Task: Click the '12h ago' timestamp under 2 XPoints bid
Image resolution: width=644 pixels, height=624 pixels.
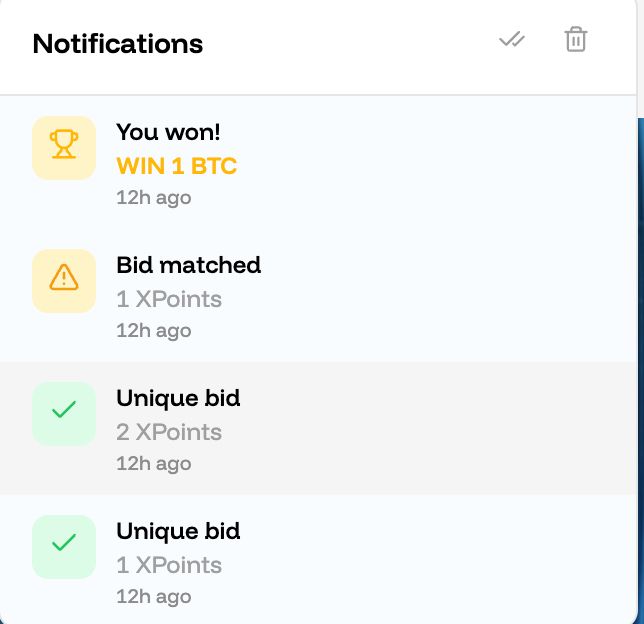Action: pyautogui.click(x=153, y=463)
